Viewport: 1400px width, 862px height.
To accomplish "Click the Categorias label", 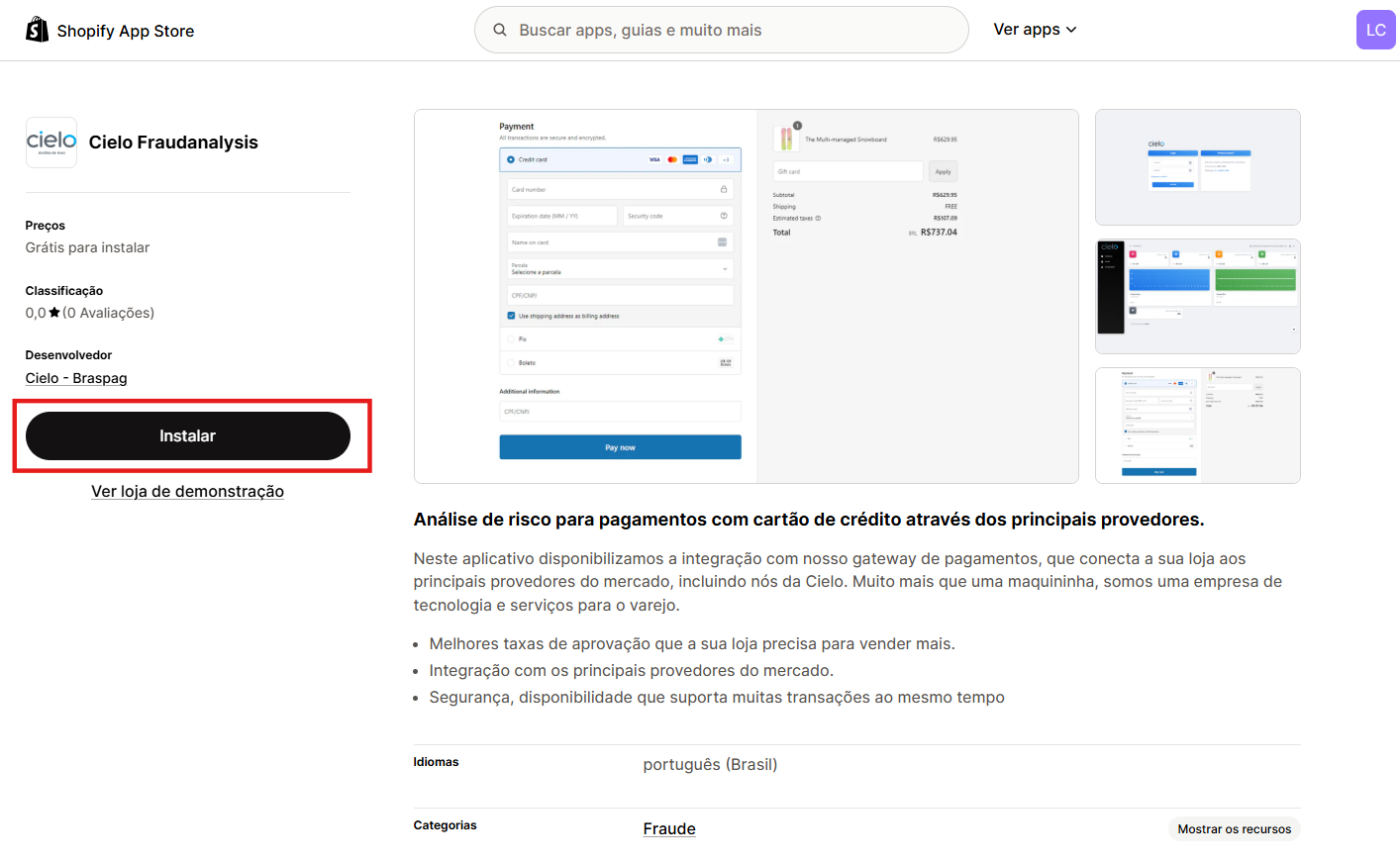I will pyautogui.click(x=446, y=825).
